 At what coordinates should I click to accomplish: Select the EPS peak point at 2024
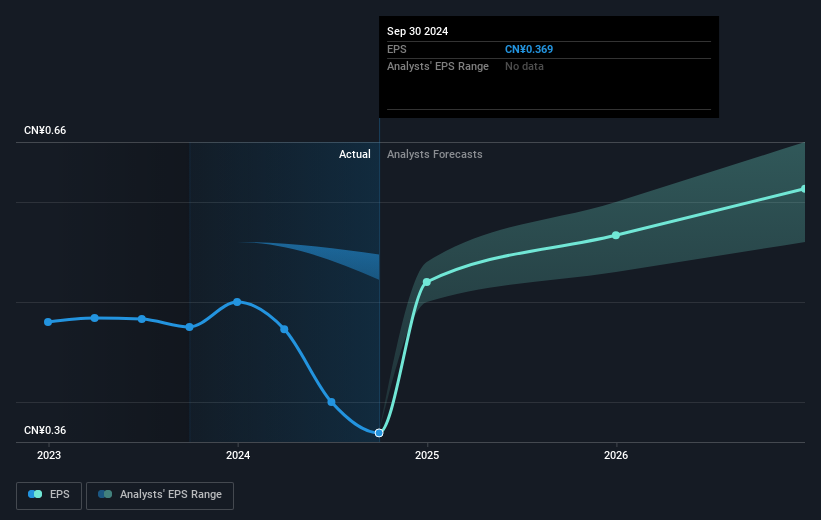[x=237, y=302]
